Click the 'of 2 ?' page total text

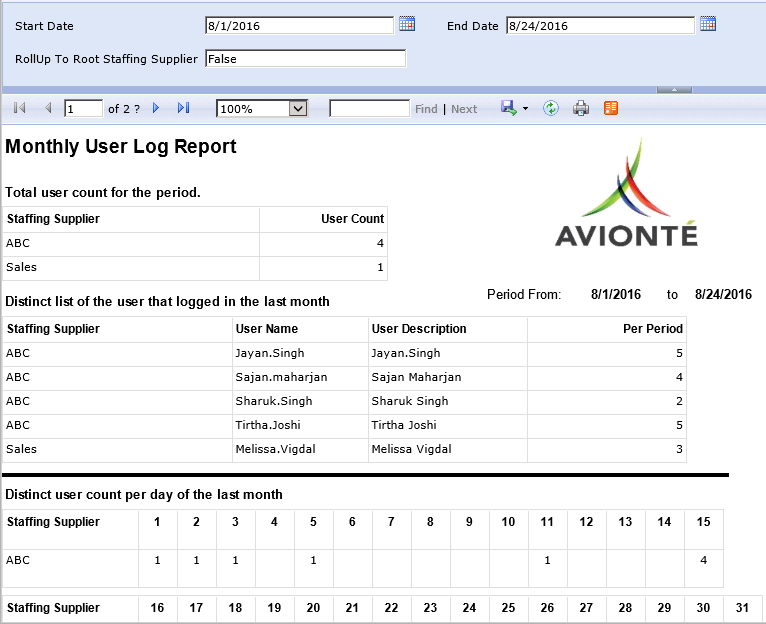(124, 109)
